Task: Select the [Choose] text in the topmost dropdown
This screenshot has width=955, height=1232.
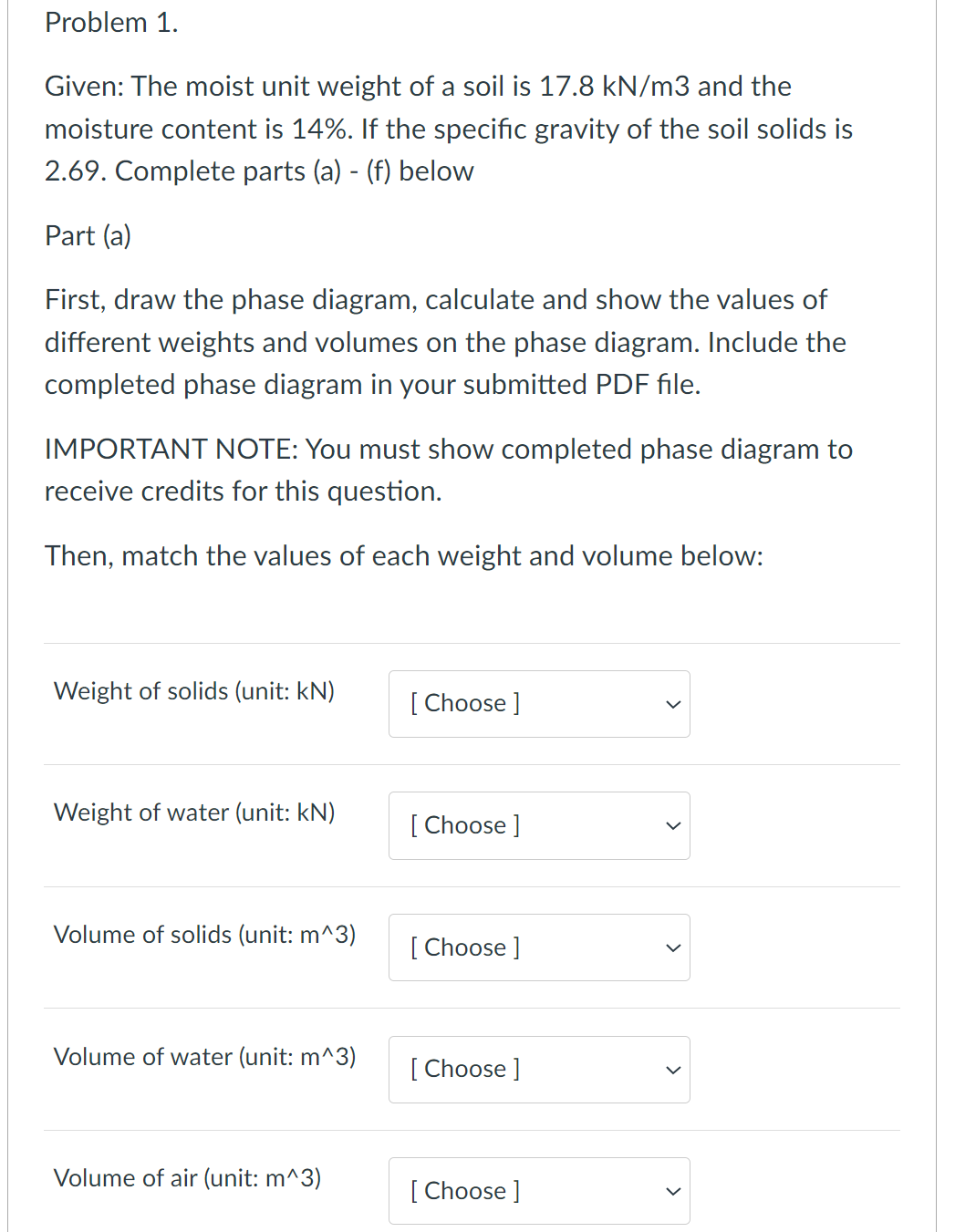Action: 465,703
